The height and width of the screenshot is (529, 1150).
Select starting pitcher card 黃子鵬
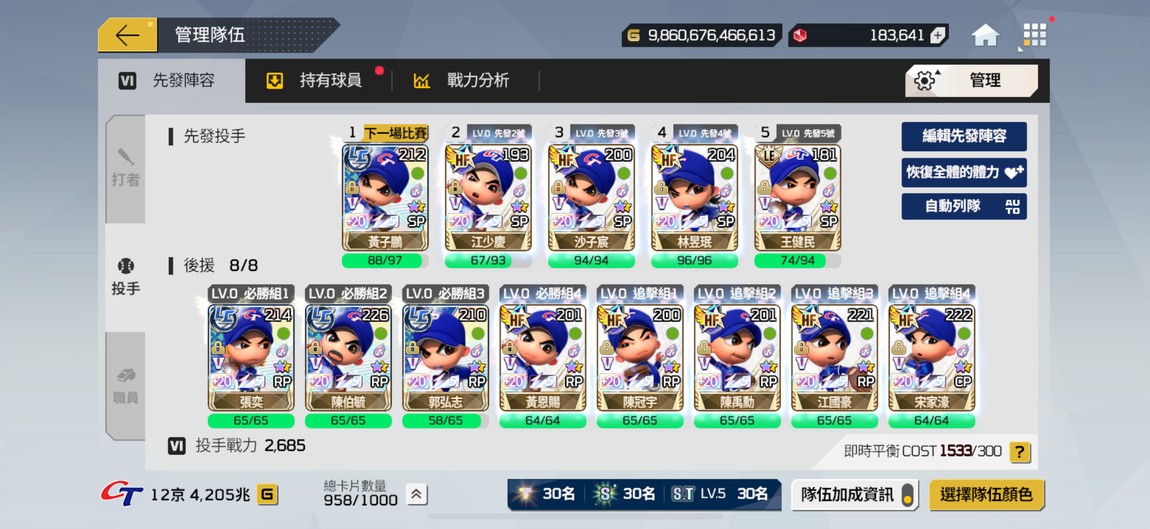385,197
